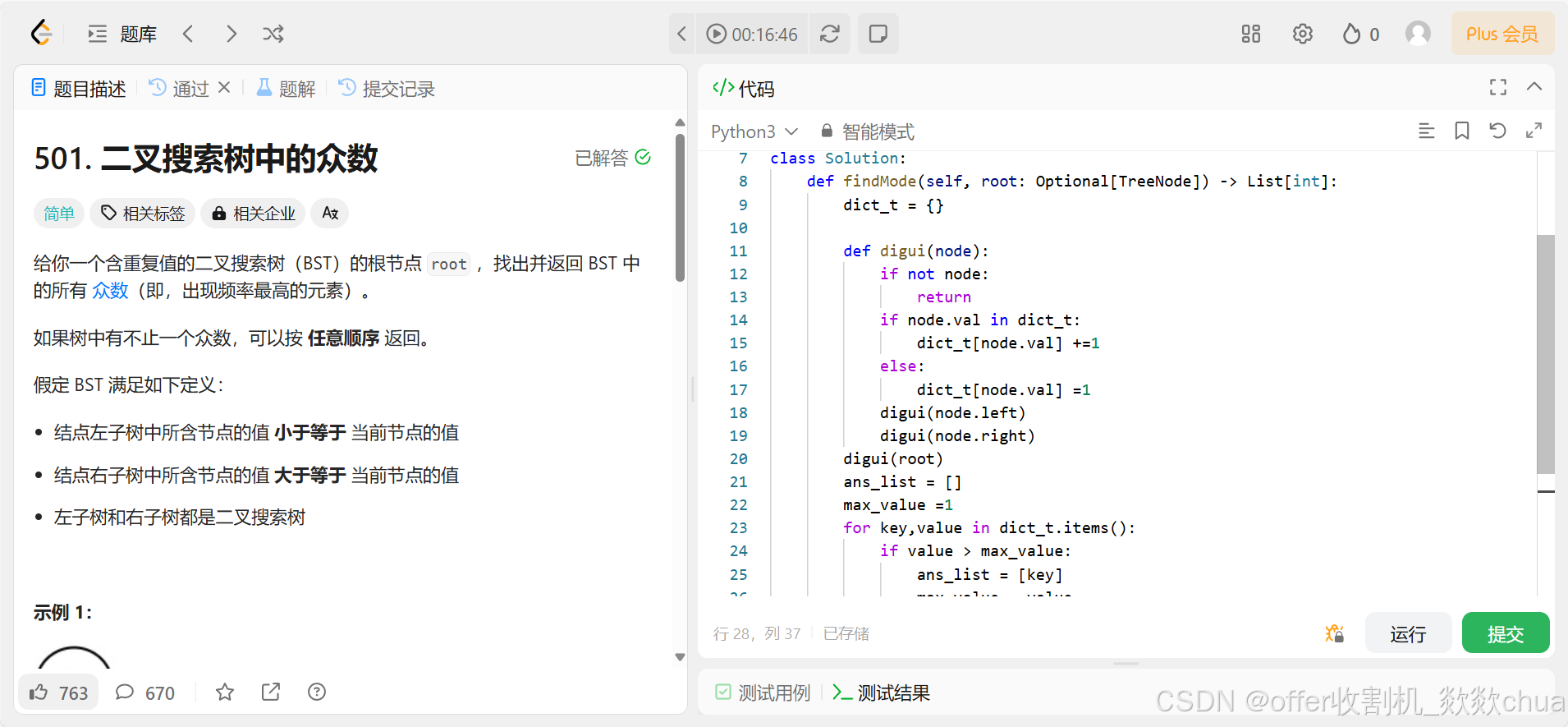Click the 简单 difficulty tag

[x=59, y=214]
